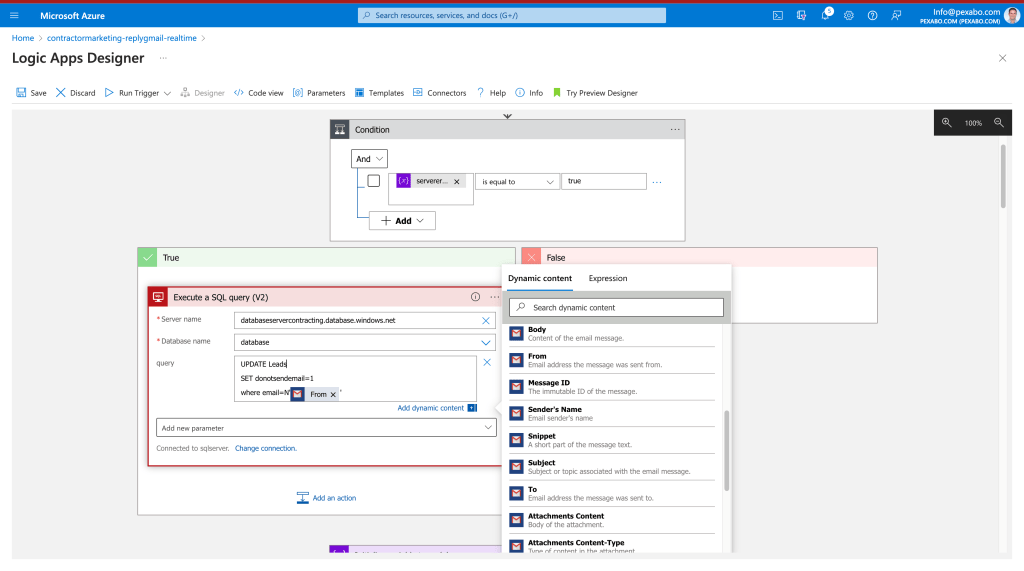Discard logic app changes
The width and height of the screenshot is (1024, 571).
tap(76, 93)
